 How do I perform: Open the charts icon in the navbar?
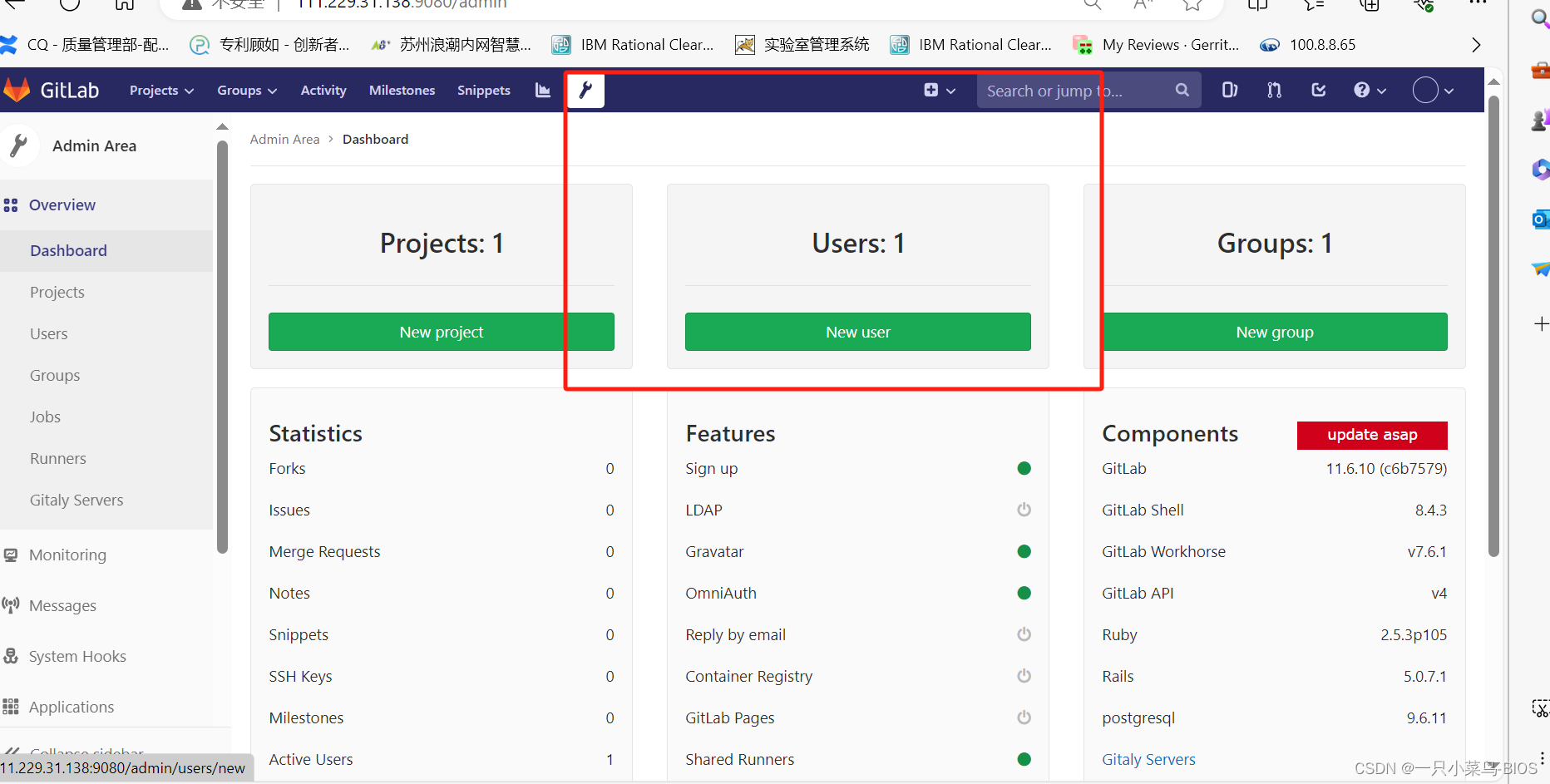tap(542, 90)
